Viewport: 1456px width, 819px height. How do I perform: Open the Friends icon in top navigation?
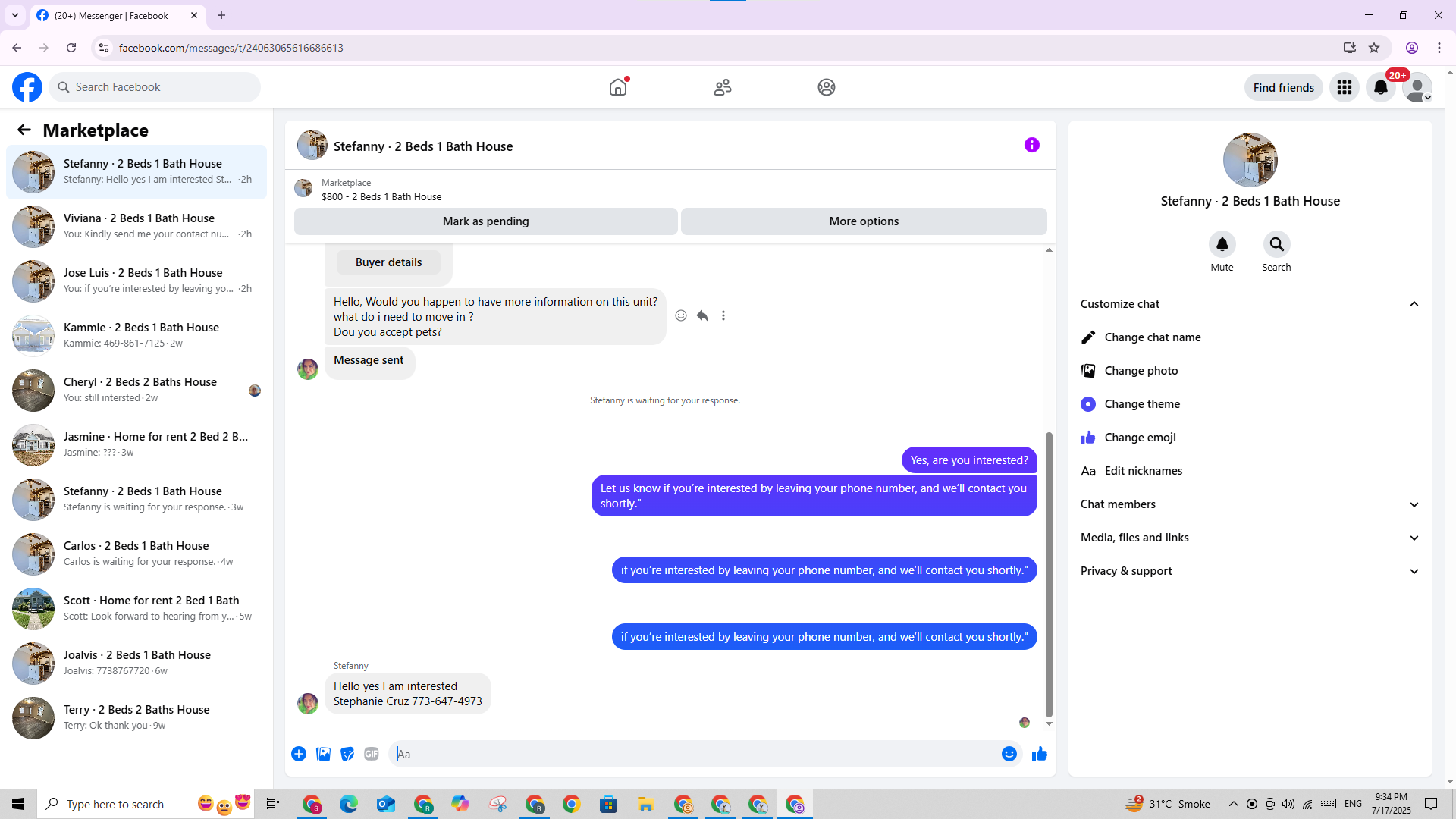(x=723, y=87)
